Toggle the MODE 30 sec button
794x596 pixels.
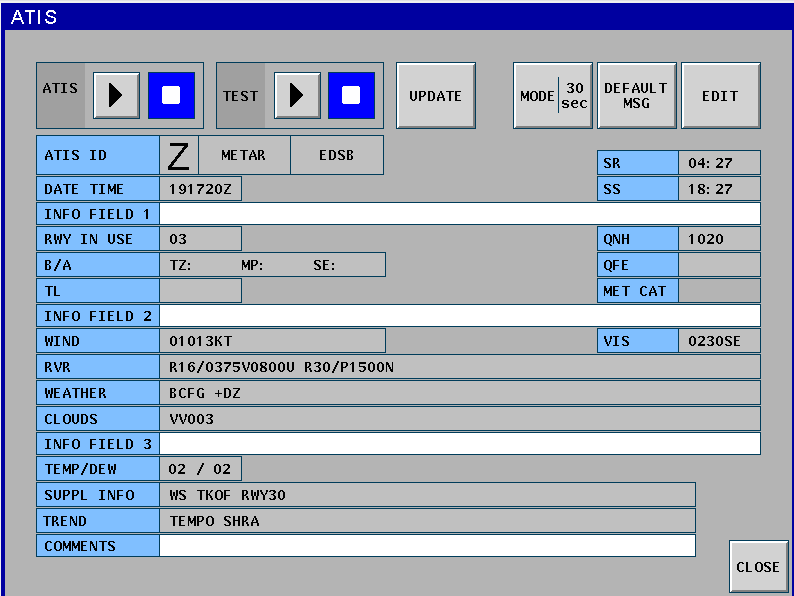pyautogui.click(x=553, y=96)
